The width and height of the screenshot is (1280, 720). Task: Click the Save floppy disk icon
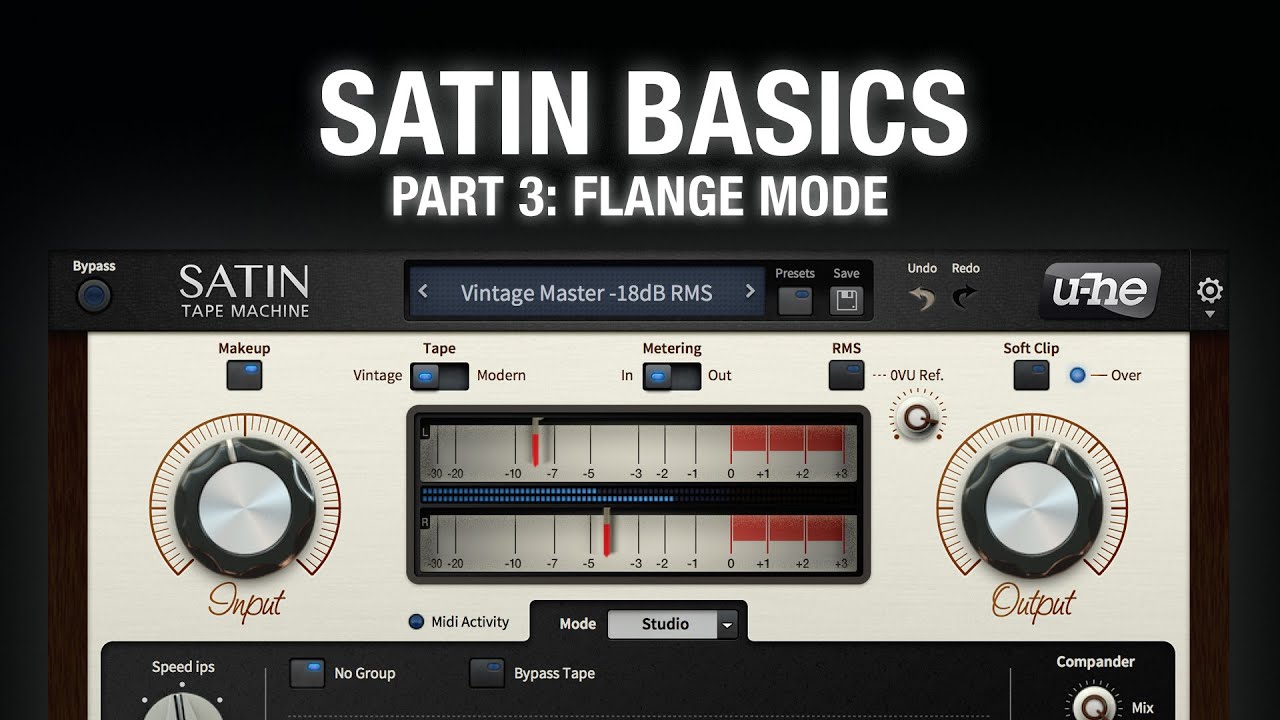tap(847, 300)
